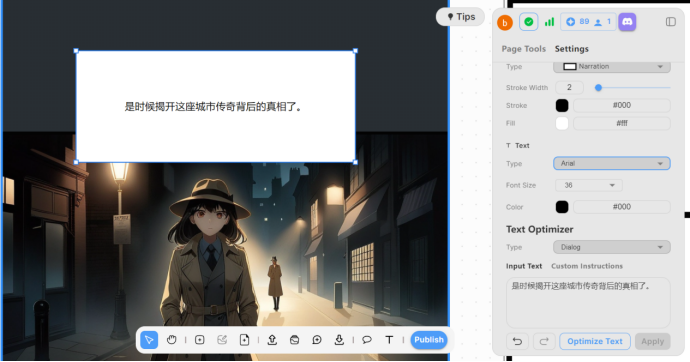Viewport: 690px width, 362px height.
Task: Click the text Color hex #000 field
Action: pyautogui.click(x=622, y=207)
